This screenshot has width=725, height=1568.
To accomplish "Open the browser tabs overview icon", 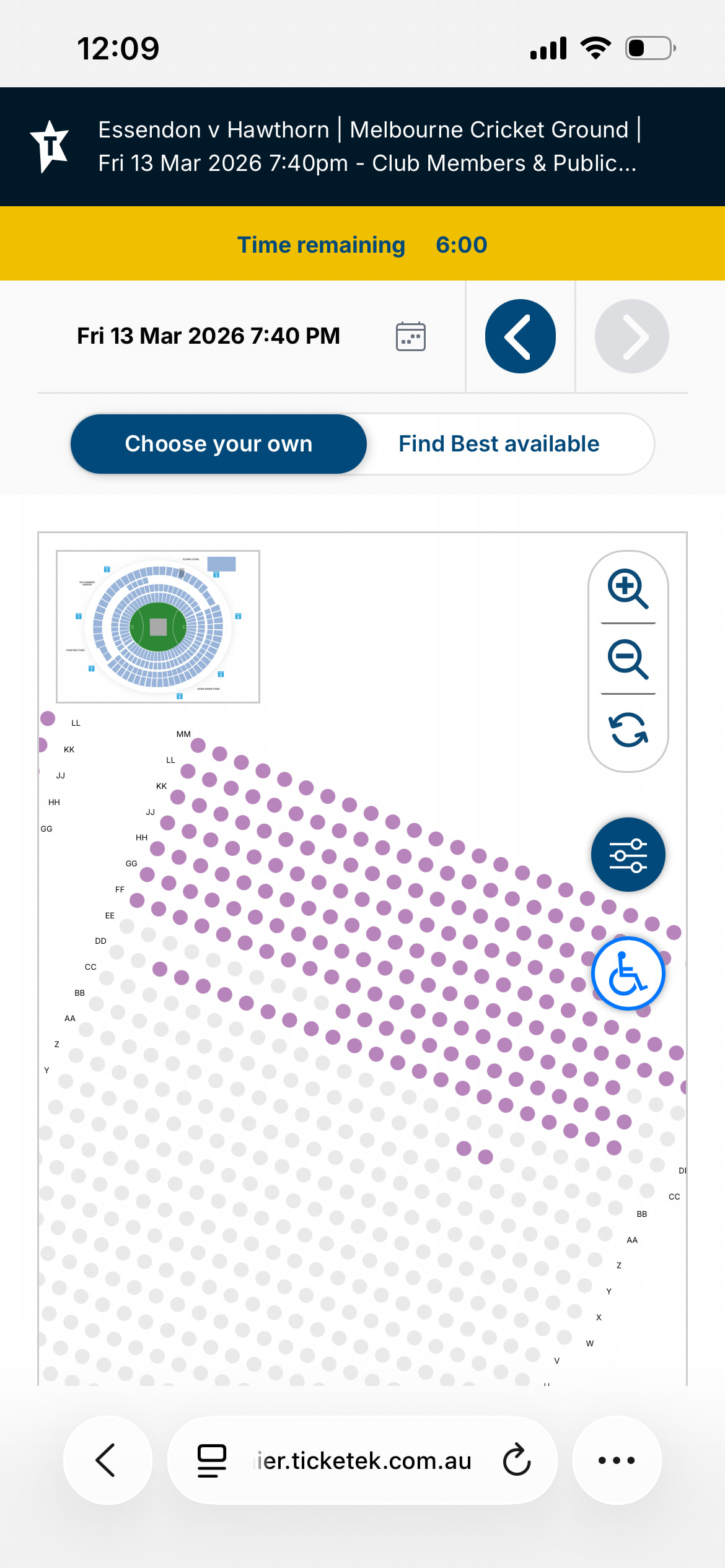I will point(211,1460).
